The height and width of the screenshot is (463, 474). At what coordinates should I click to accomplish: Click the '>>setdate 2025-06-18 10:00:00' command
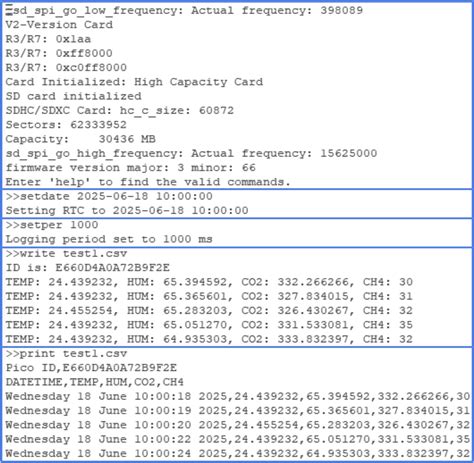[109, 196]
